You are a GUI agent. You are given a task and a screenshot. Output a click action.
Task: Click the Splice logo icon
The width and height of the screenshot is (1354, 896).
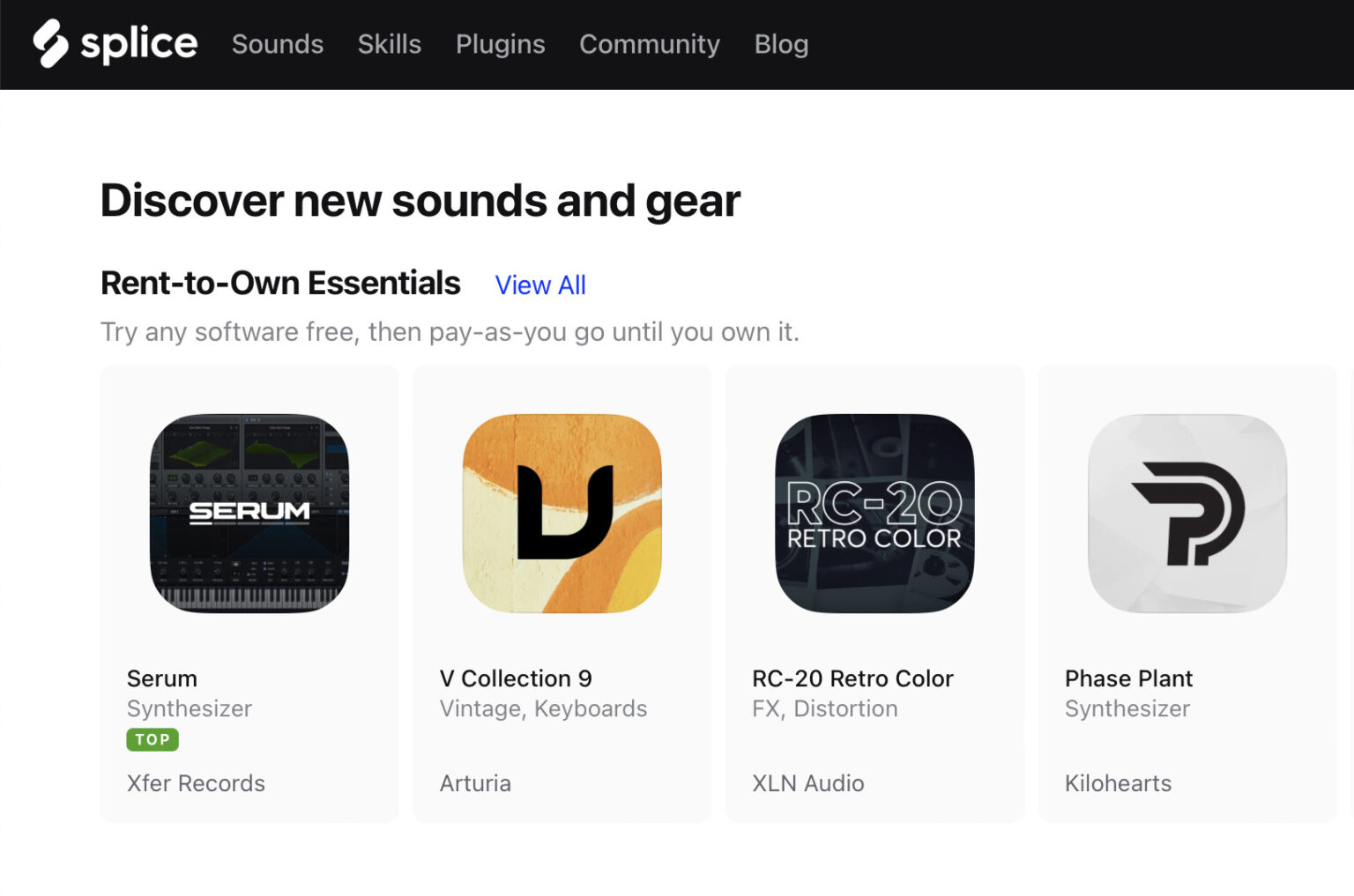tap(50, 43)
